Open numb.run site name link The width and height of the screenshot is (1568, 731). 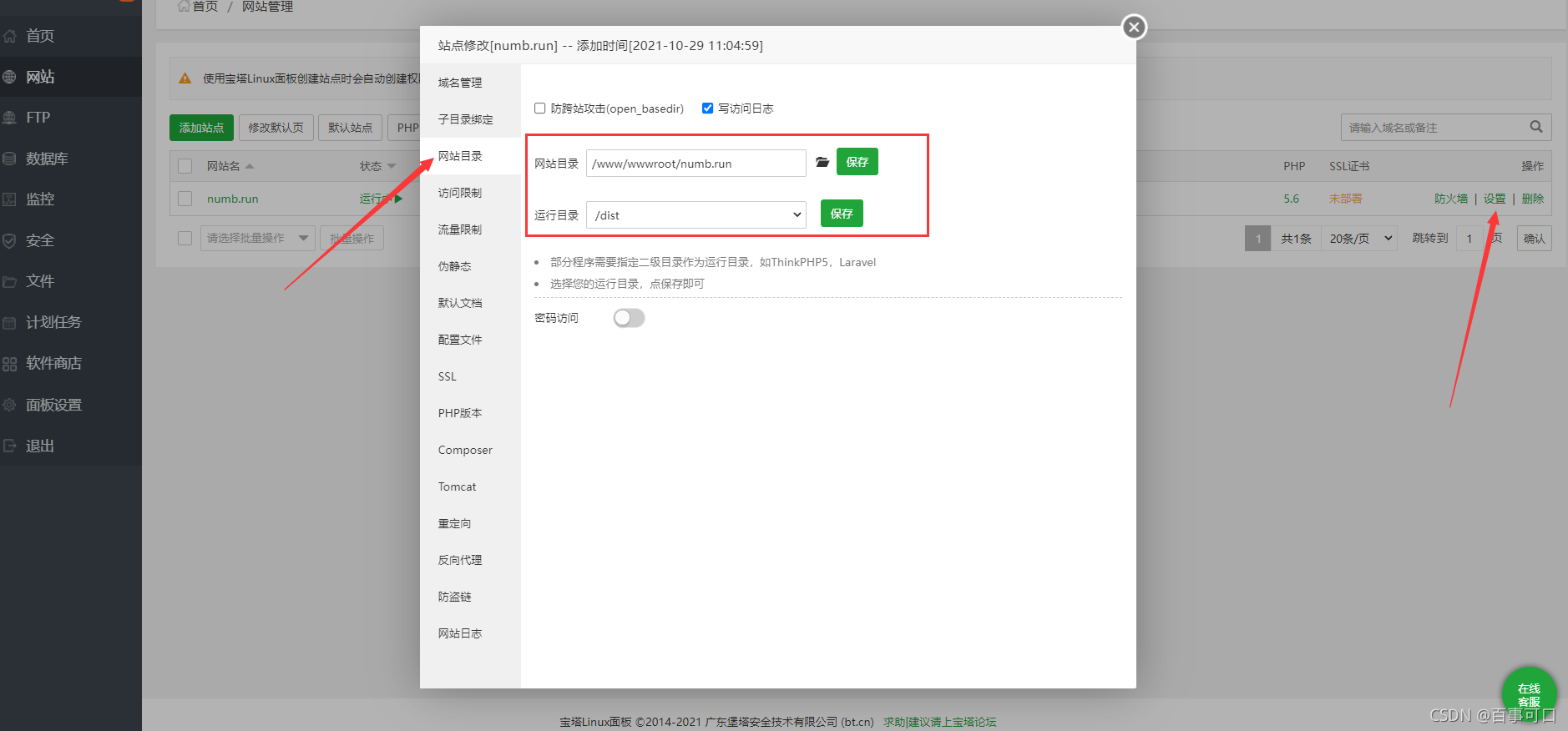pos(233,199)
